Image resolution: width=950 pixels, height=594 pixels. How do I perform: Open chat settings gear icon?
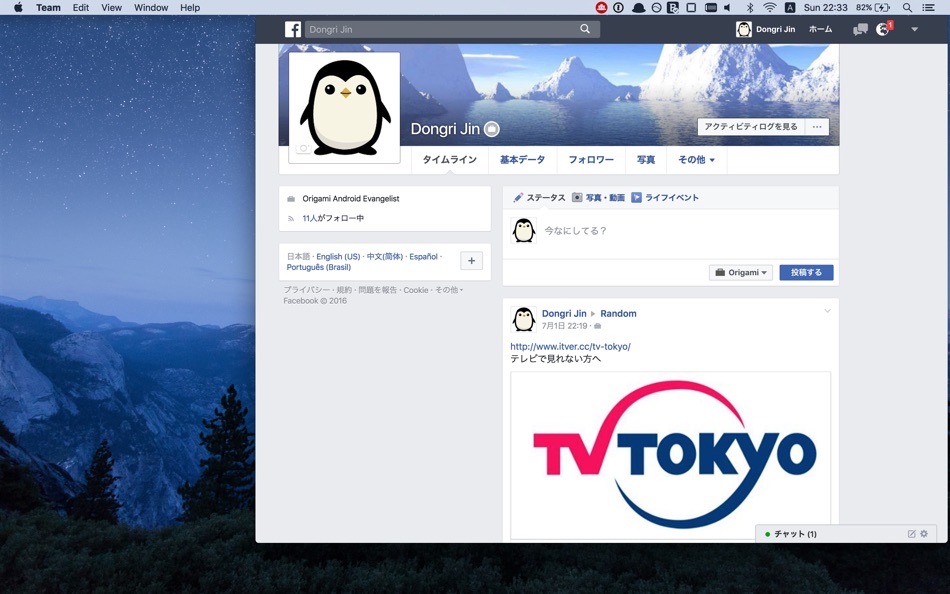pyautogui.click(x=924, y=534)
